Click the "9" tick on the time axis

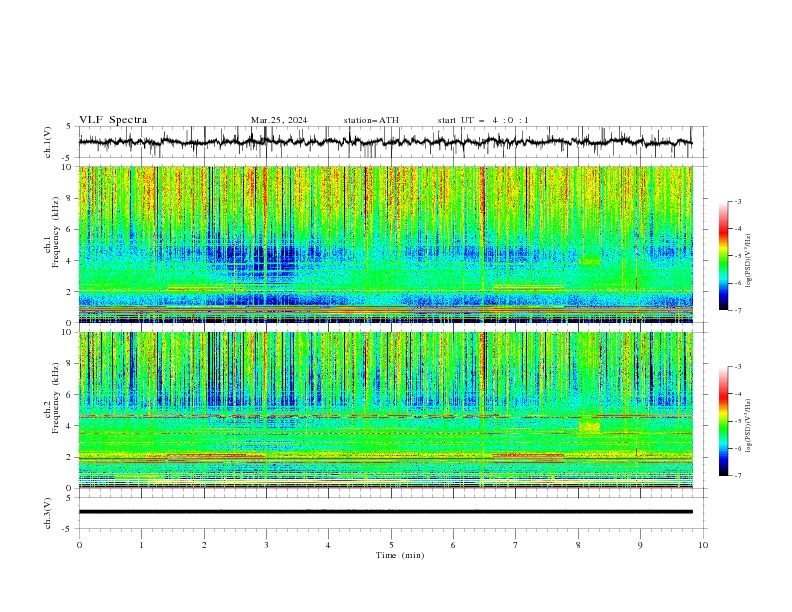(x=640, y=545)
